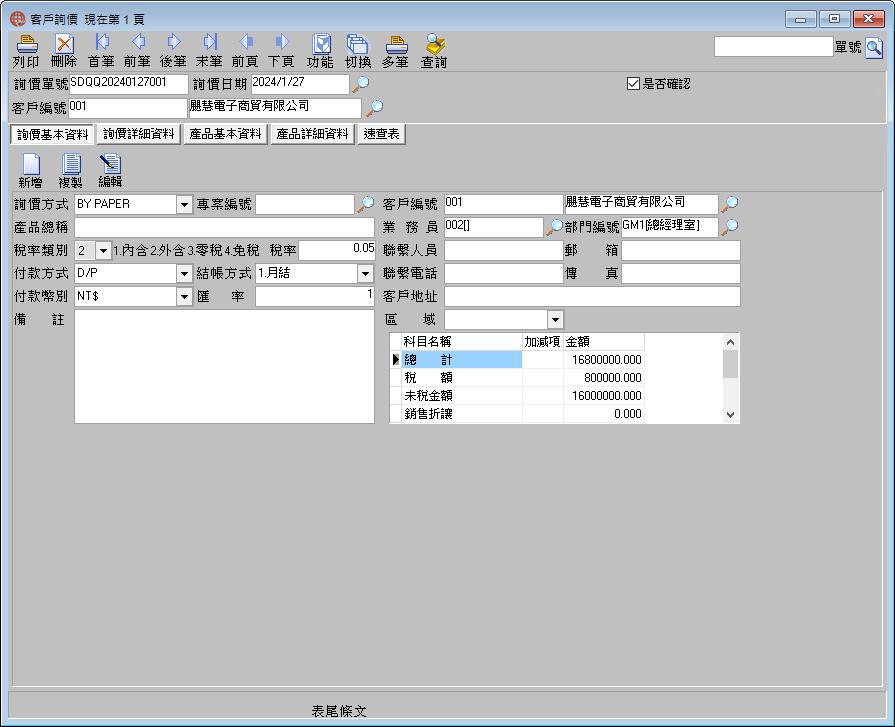Click the 單號 search input field
This screenshot has height=727, width=895.
tap(773, 47)
